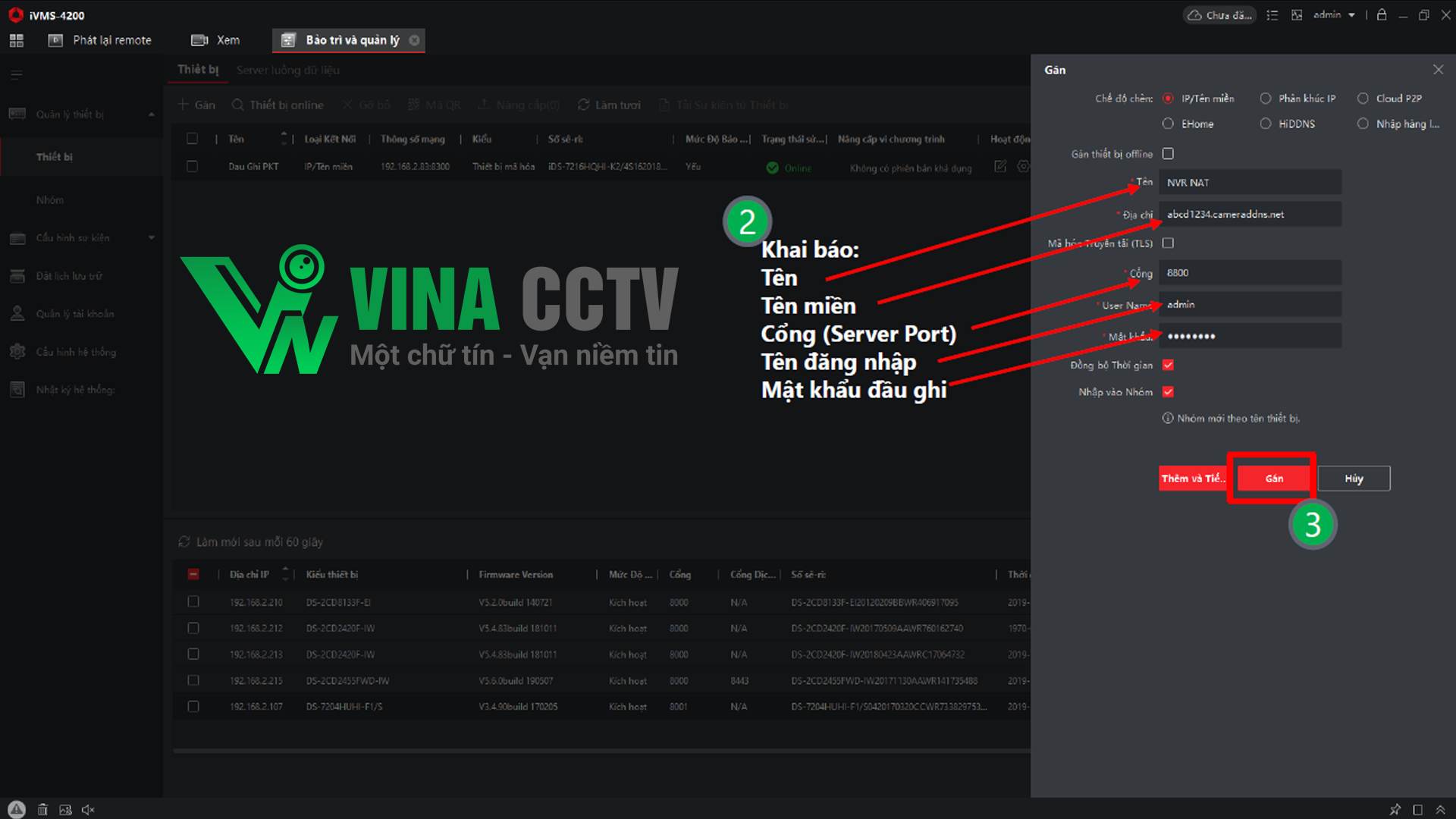The height and width of the screenshot is (819, 1456).
Task: Uncheck Đồng bộ Thời gian checkbox
Action: pyautogui.click(x=1168, y=365)
